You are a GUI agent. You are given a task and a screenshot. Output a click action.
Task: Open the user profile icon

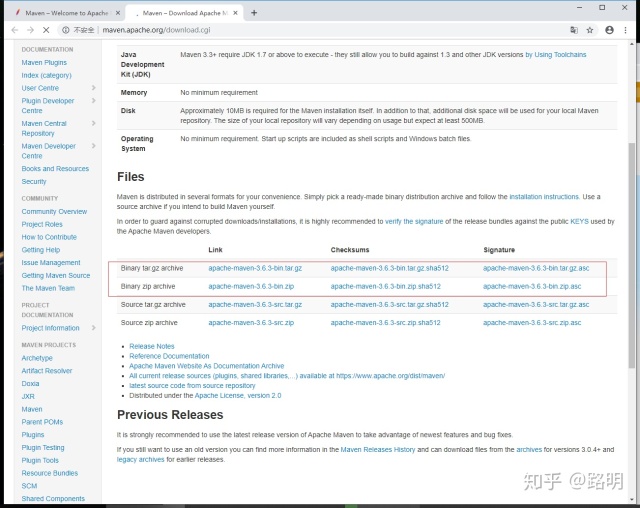(x=609, y=30)
